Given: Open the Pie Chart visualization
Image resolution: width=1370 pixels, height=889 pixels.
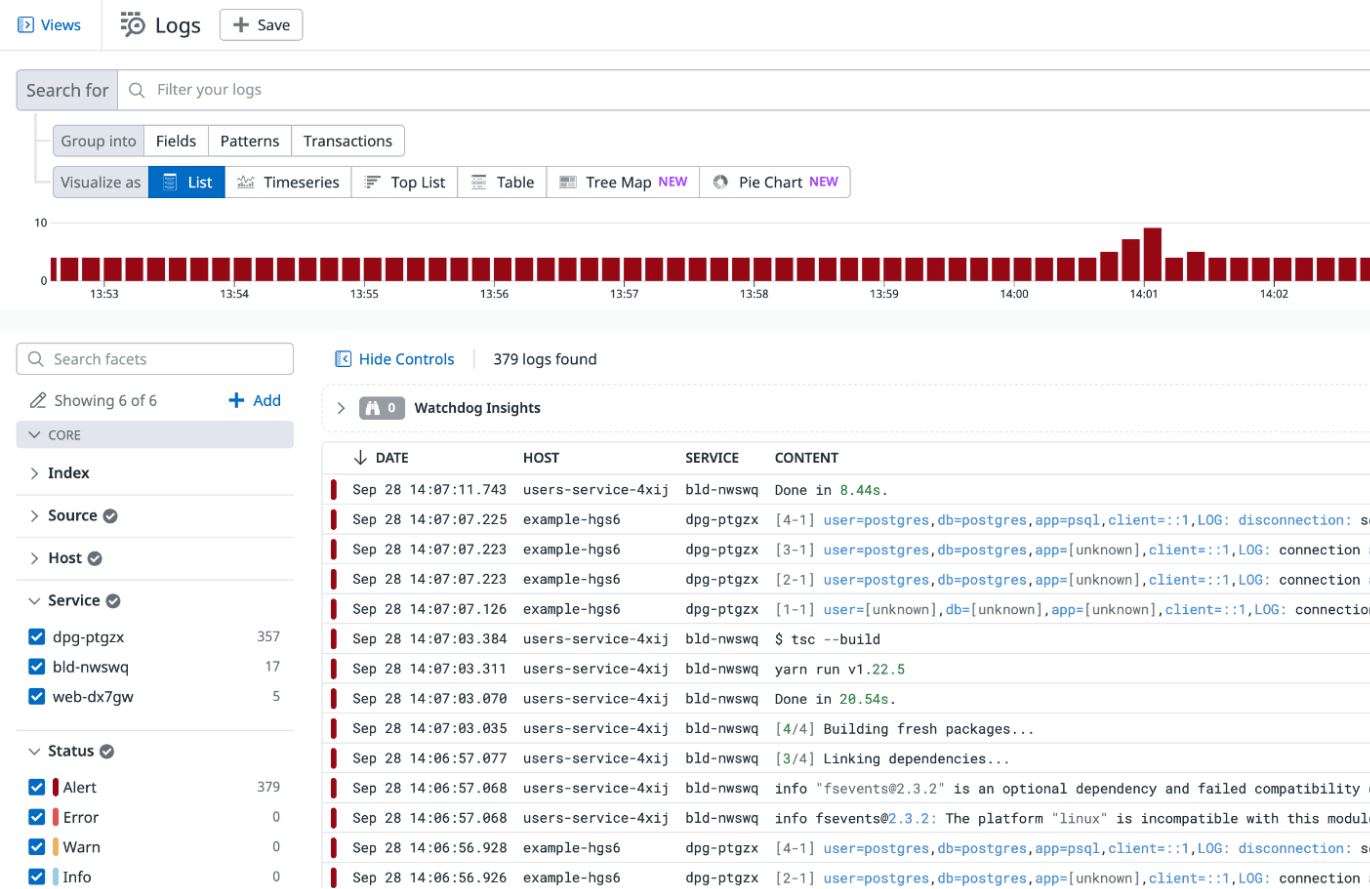Looking at the screenshot, I should [x=720, y=182].
